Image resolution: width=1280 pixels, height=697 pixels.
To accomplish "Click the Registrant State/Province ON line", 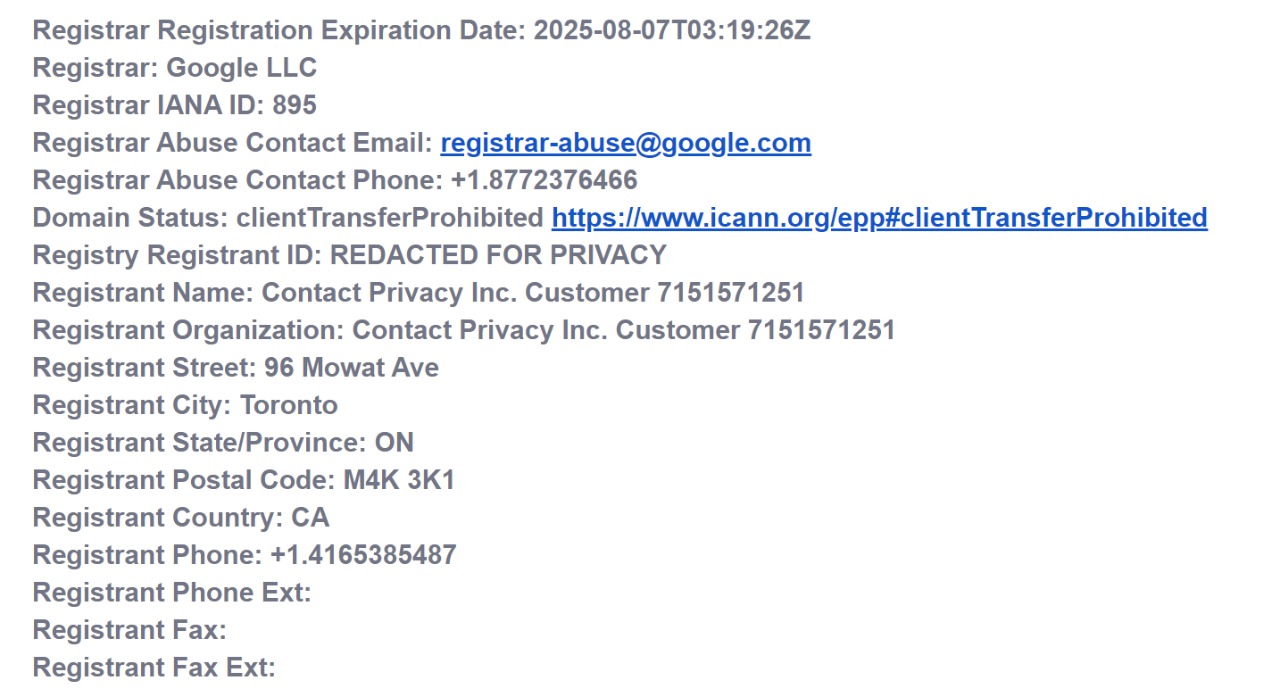I will (x=223, y=443).
